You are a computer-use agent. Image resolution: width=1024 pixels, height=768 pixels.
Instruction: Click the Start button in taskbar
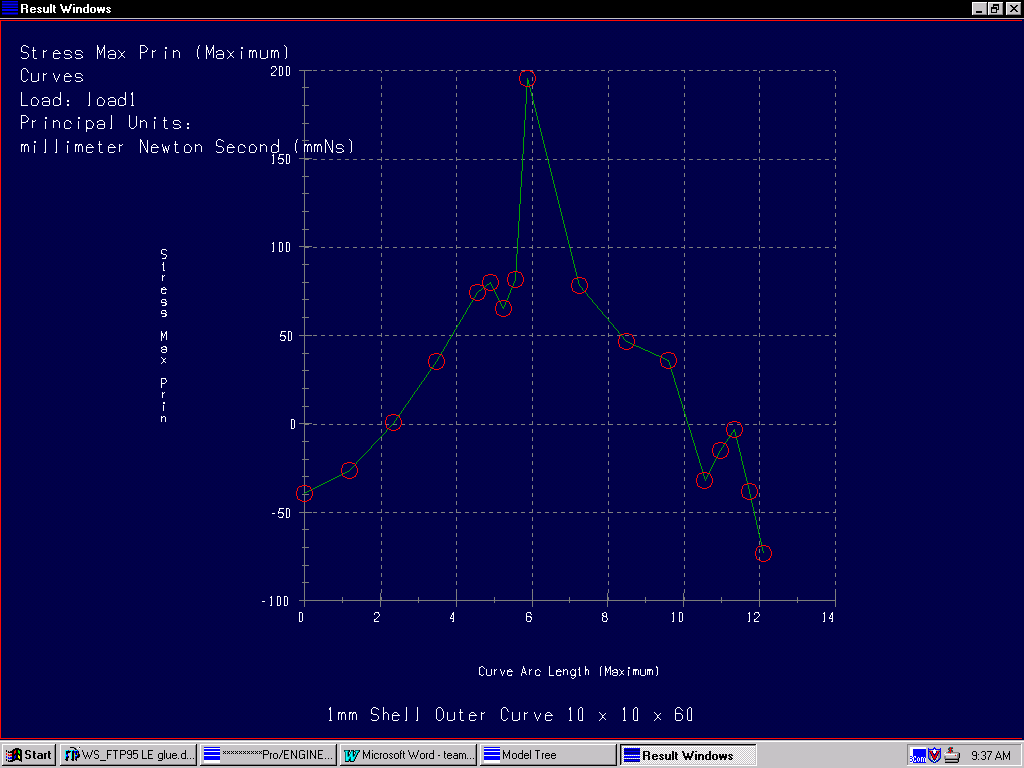pyautogui.click(x=29, y=755)
